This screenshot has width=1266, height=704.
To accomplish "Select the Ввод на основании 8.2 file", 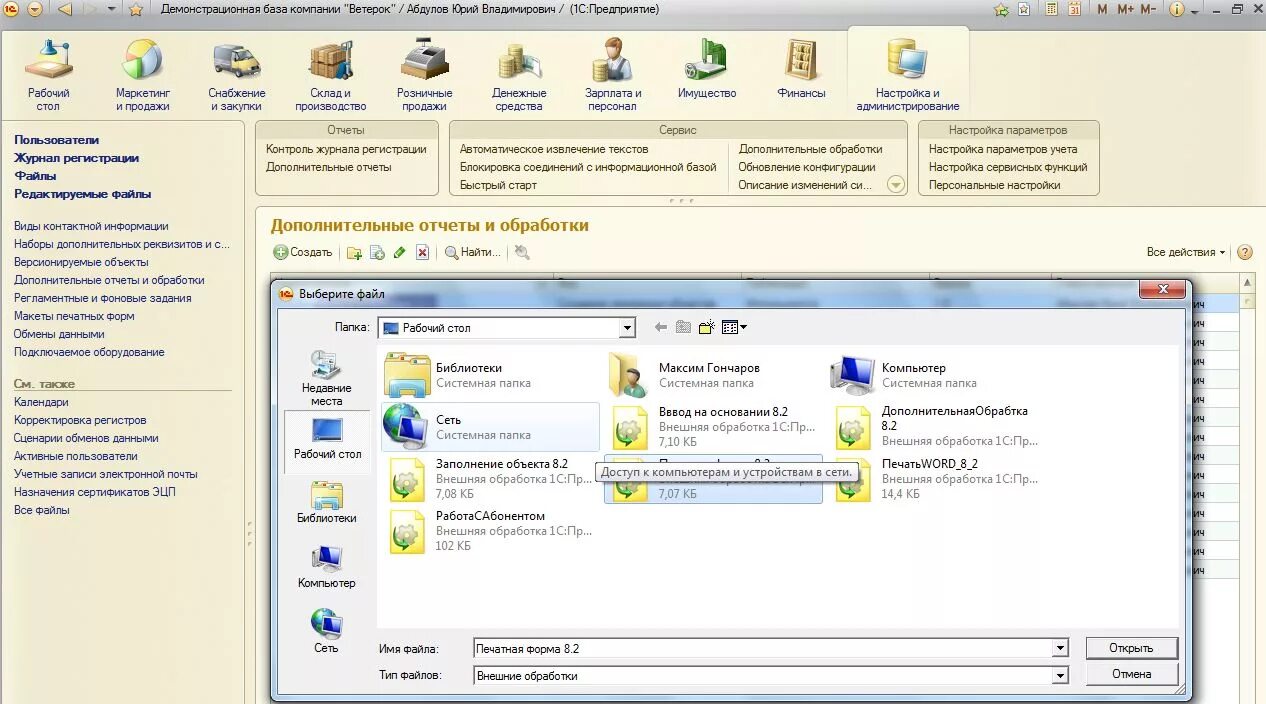I will tap(714, 427).
